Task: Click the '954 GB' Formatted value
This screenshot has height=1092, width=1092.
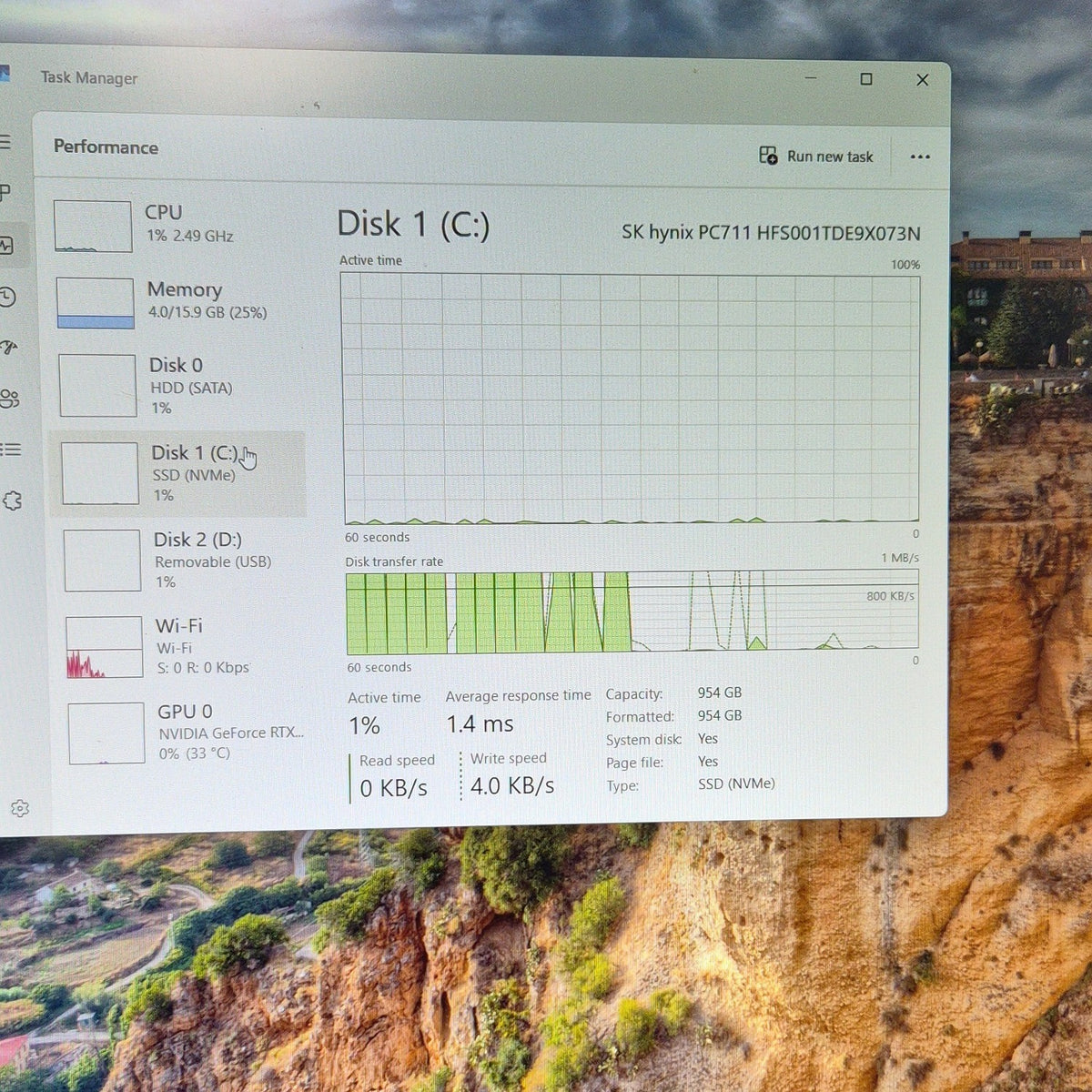Action: pyautogui.click(x=720, y=715)
